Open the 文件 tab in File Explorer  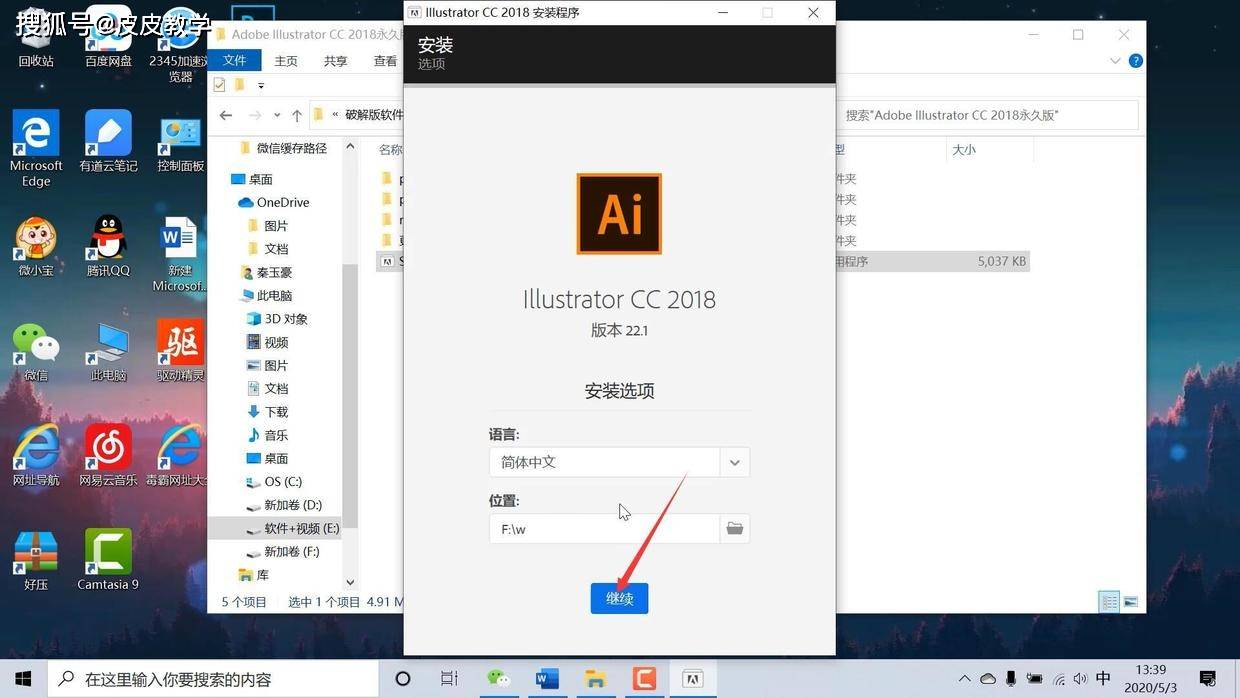235,60
